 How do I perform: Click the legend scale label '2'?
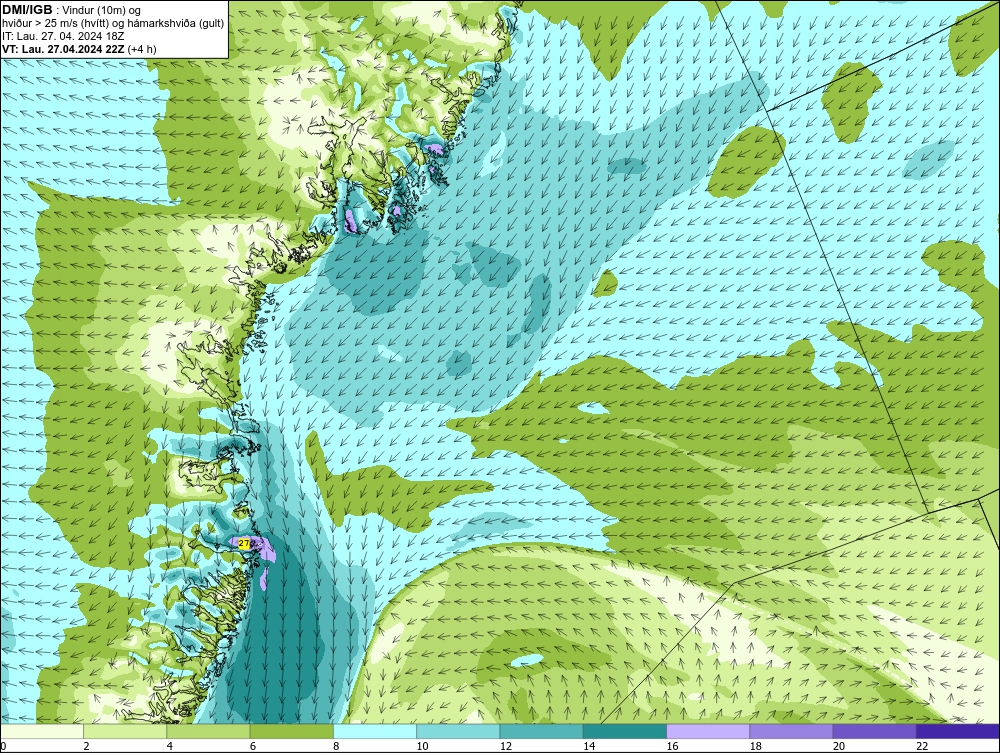coord(86,747)
